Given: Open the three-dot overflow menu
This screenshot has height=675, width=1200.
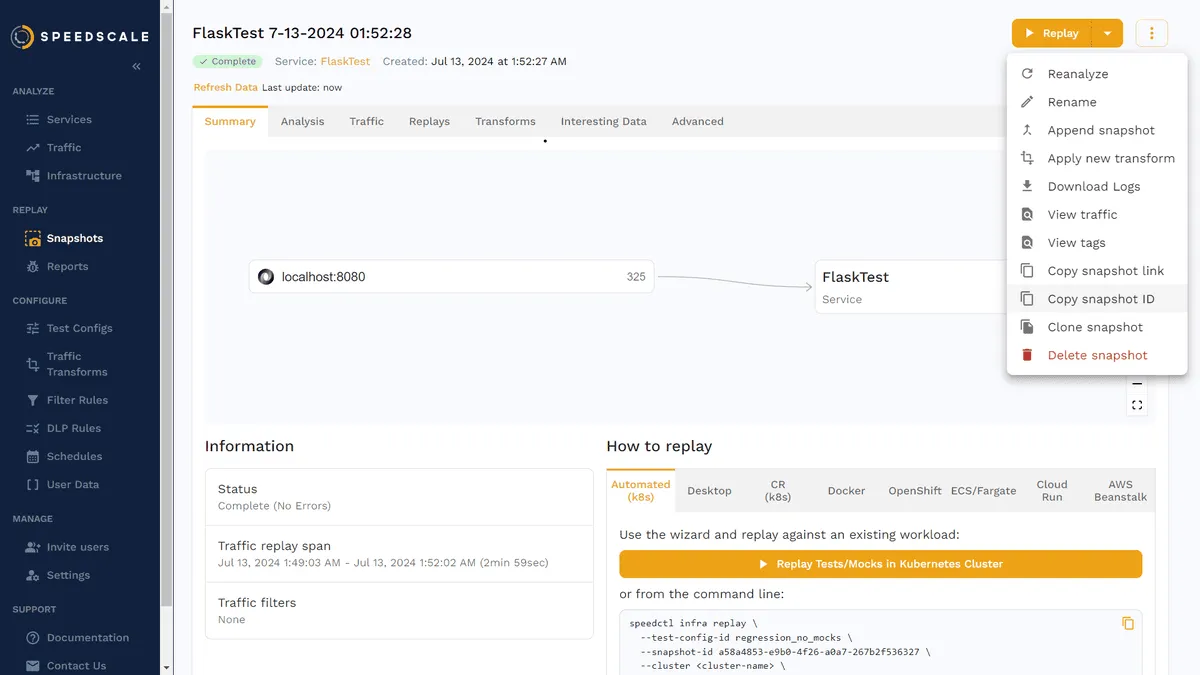Looking at the screenshot, I should (x=1151, y=32).
